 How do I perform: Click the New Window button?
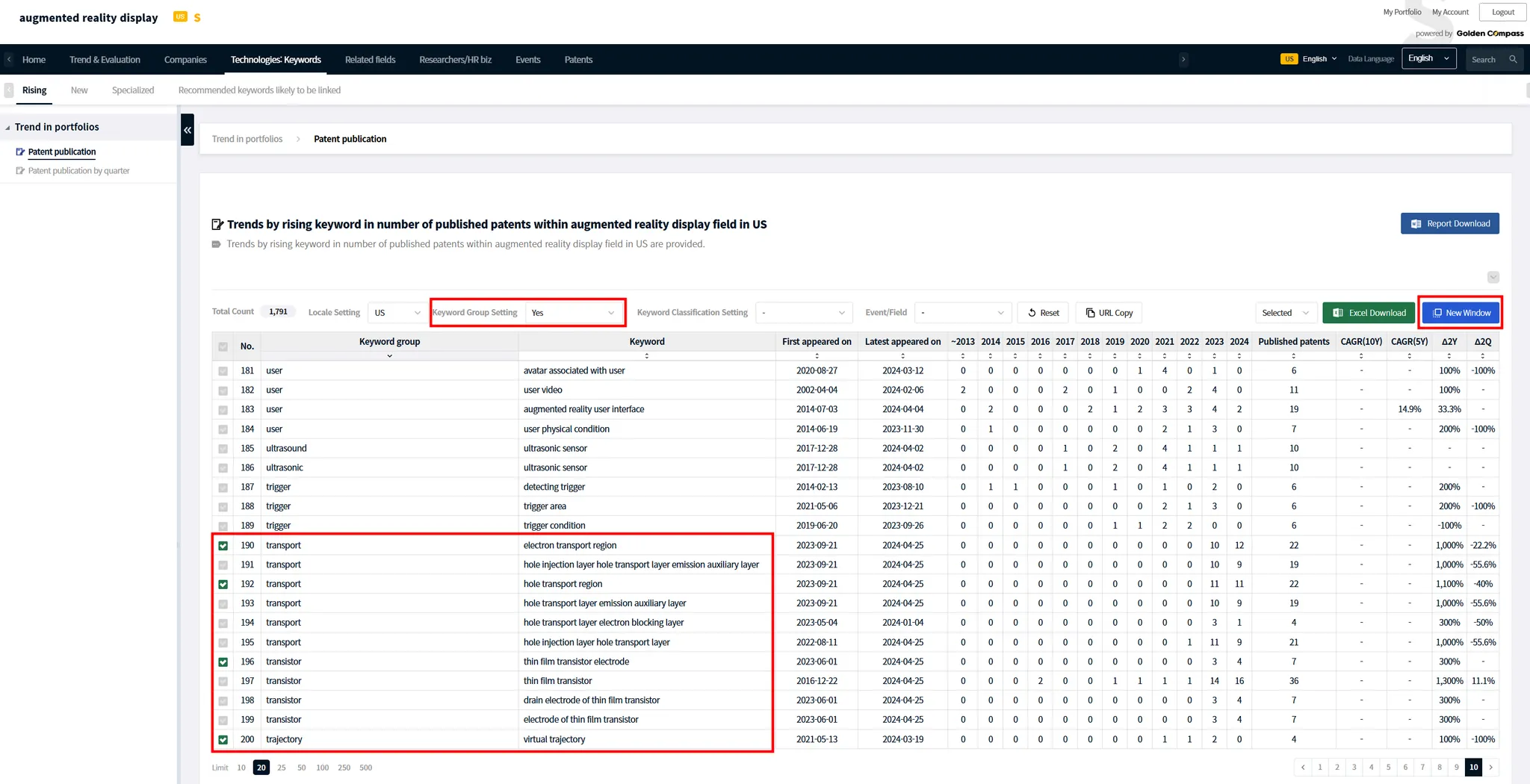[1461, 313]
